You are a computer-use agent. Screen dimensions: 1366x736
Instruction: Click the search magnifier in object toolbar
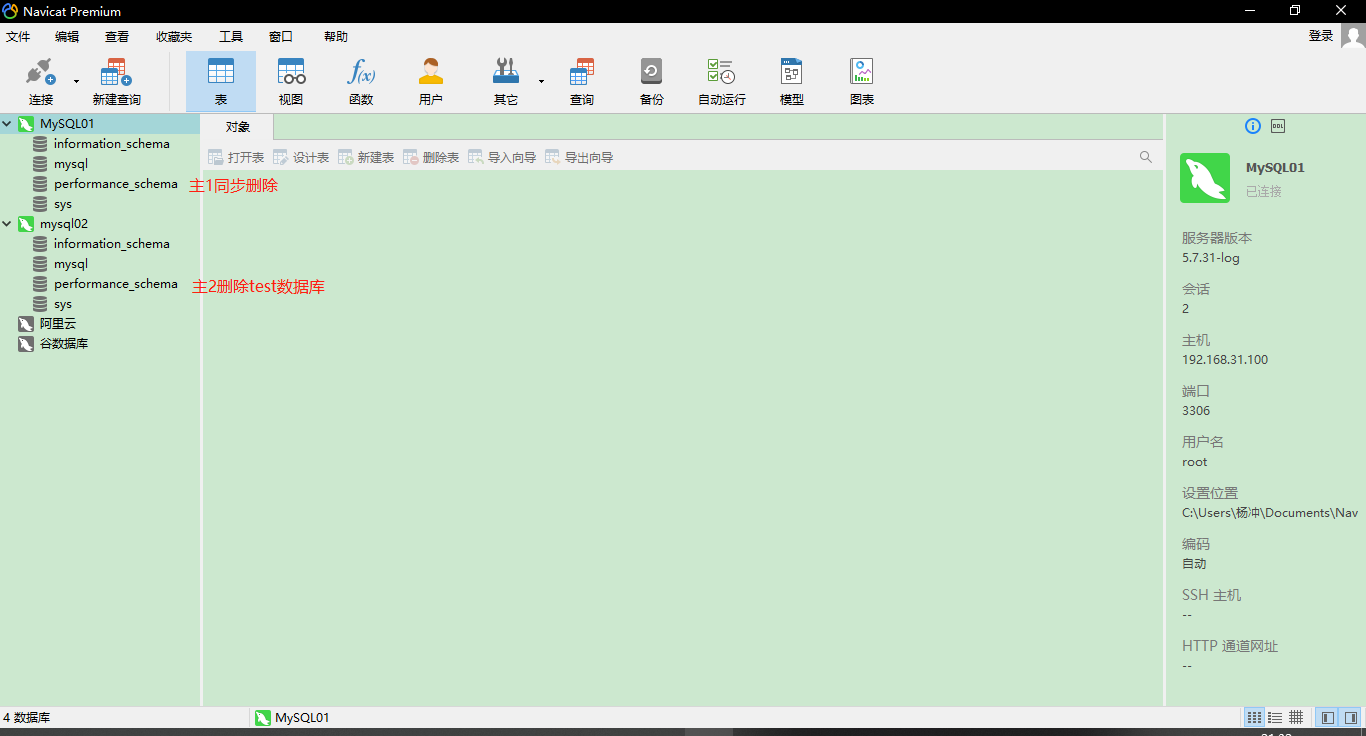1146,157
